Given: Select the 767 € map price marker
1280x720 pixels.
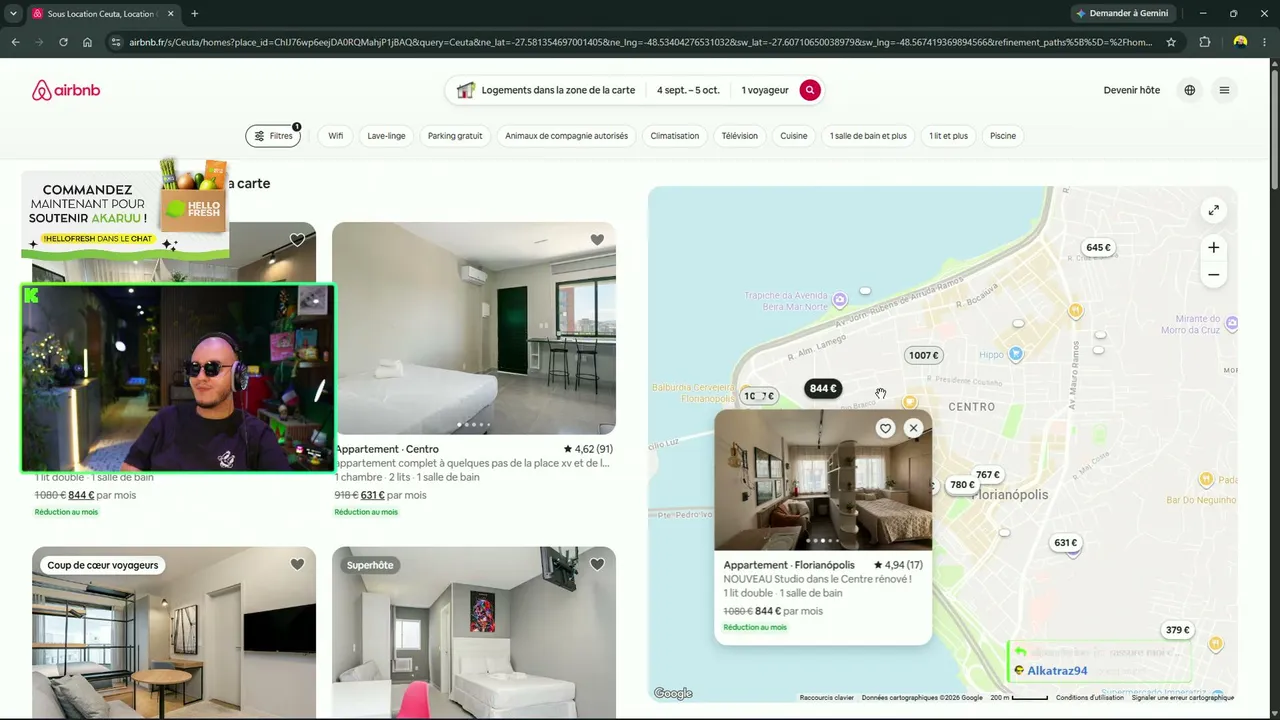Looking at the screenshot, I should point(988,475).
